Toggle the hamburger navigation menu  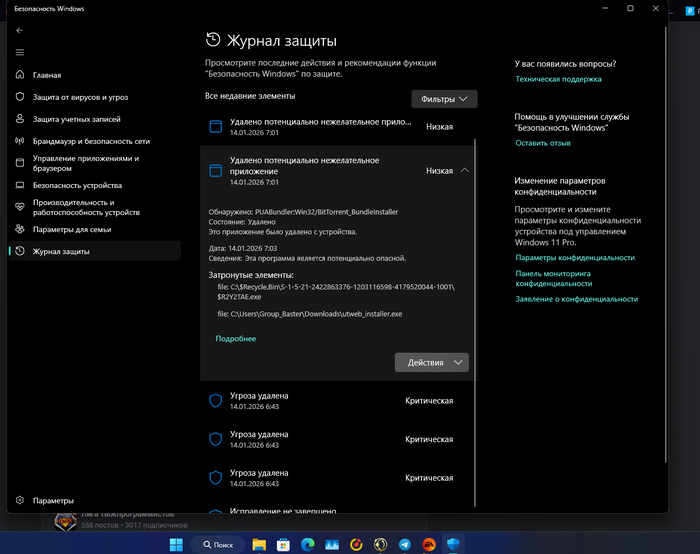20,52
